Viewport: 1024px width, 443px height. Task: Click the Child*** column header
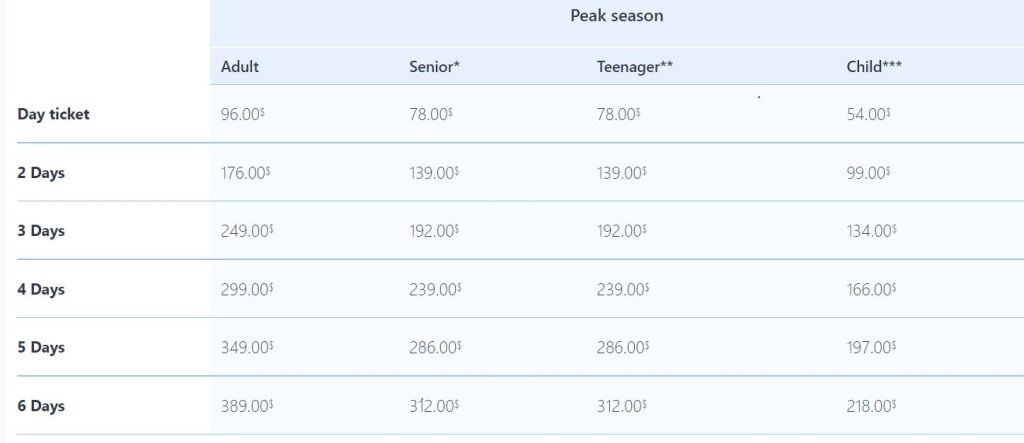tap(875, 67)
